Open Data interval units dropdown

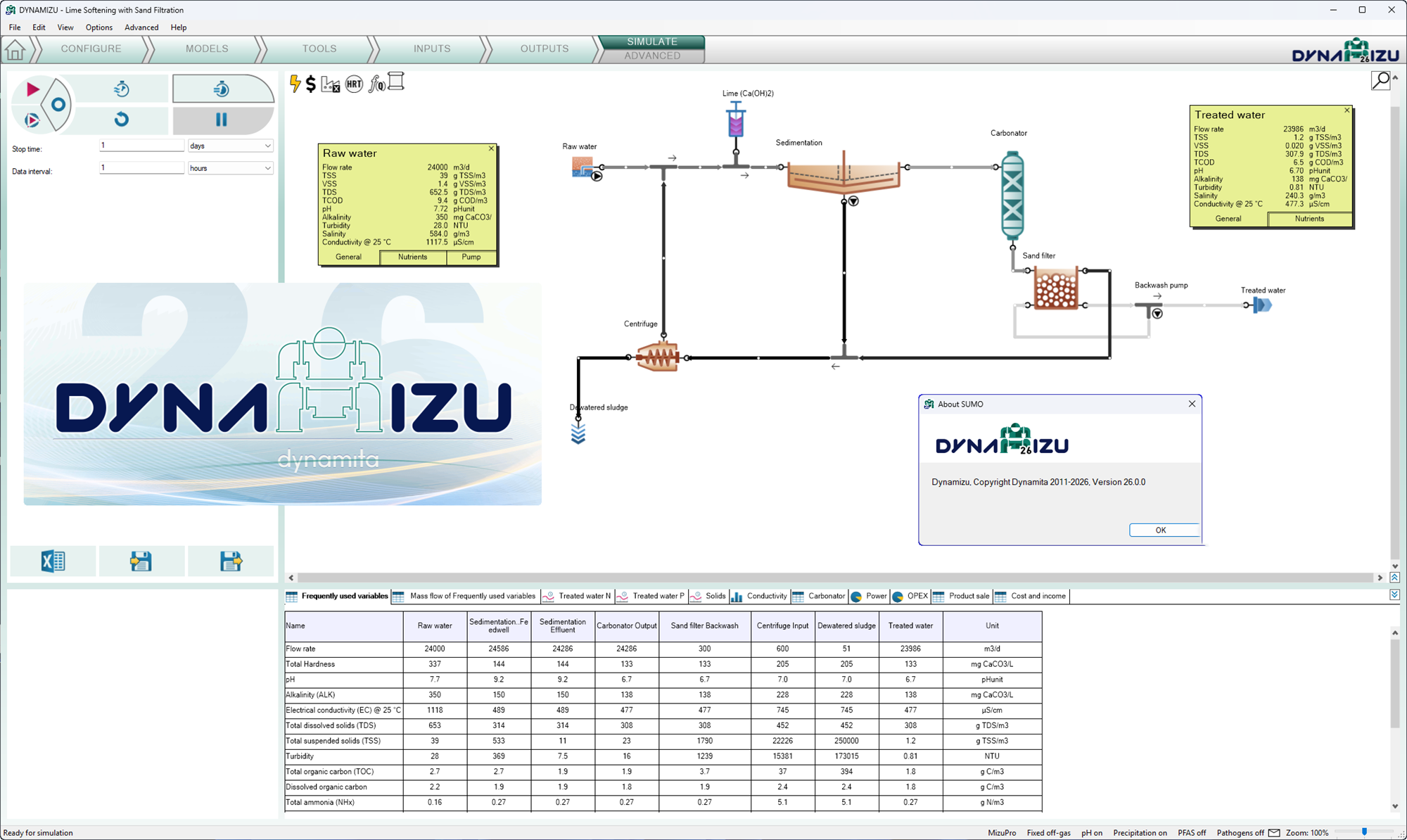coord(230,168)
